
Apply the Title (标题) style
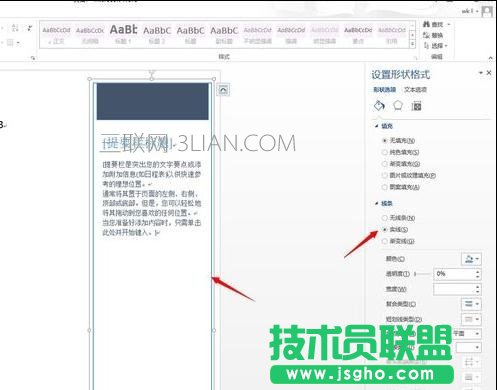coord(191,35)
